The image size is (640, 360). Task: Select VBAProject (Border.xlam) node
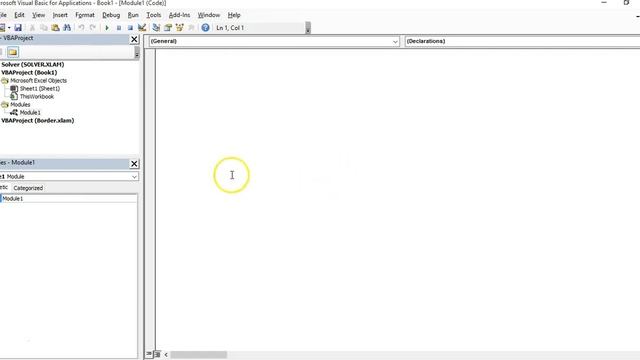tap(38, 121)
